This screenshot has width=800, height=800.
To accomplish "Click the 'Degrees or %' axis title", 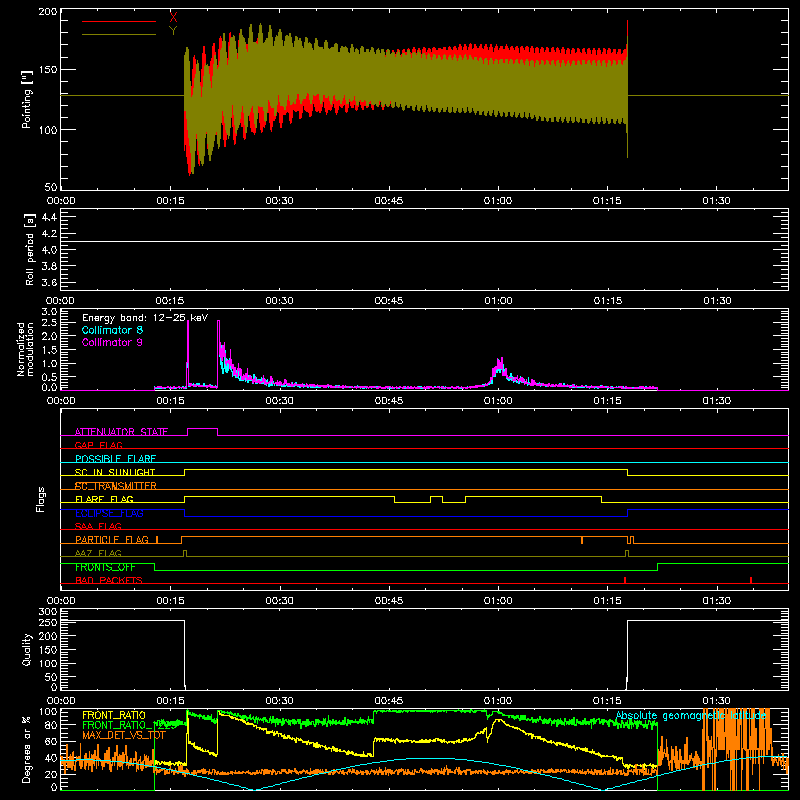I will (x=27, y=749).
